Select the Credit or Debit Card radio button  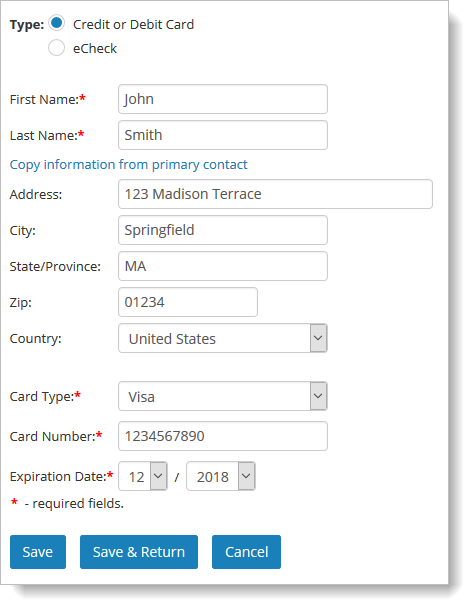tap(56, 23)
